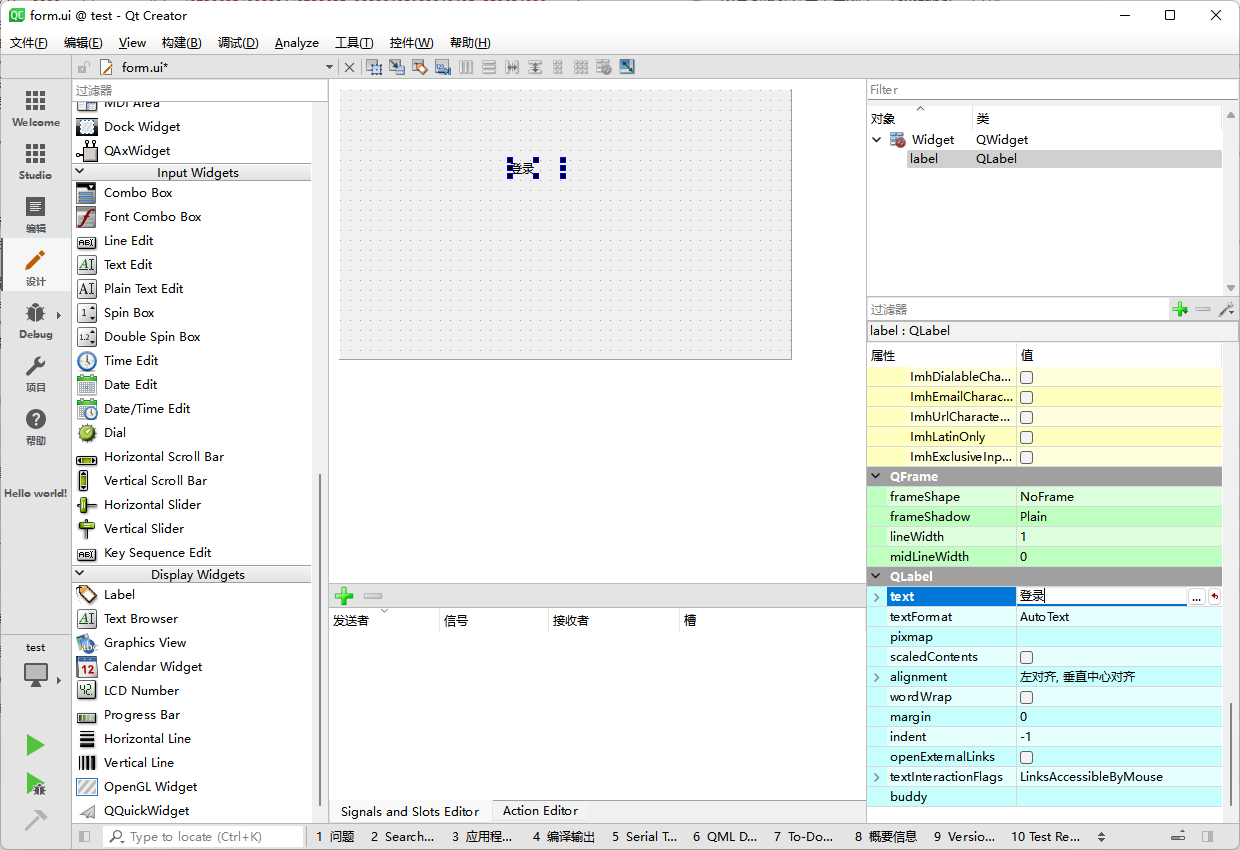Check ImhUrlCharactersOnly checkbox
Image resolution: width=1240 pixels, height=850 pixels.
click(1026, 417)
